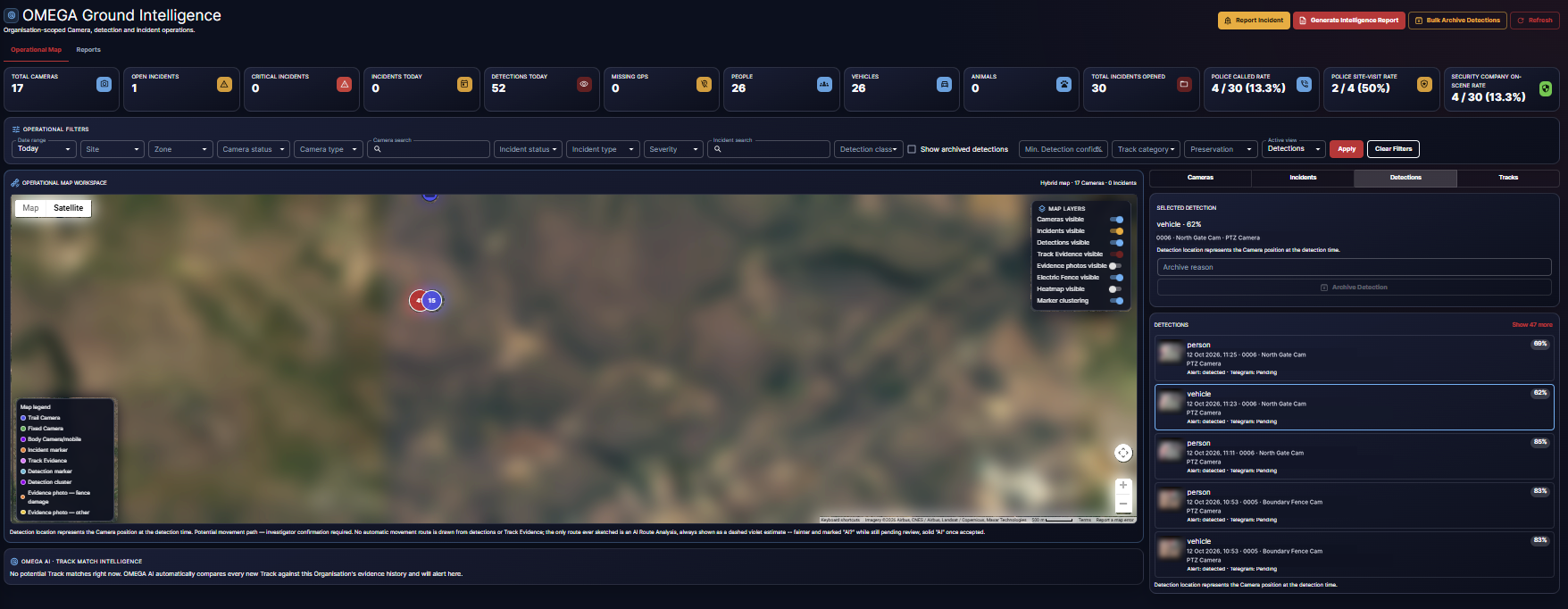The width and height of the screenshot is (1568, 609).
Task: Click the Report Incident button
Action: (x=1254, y=21)
